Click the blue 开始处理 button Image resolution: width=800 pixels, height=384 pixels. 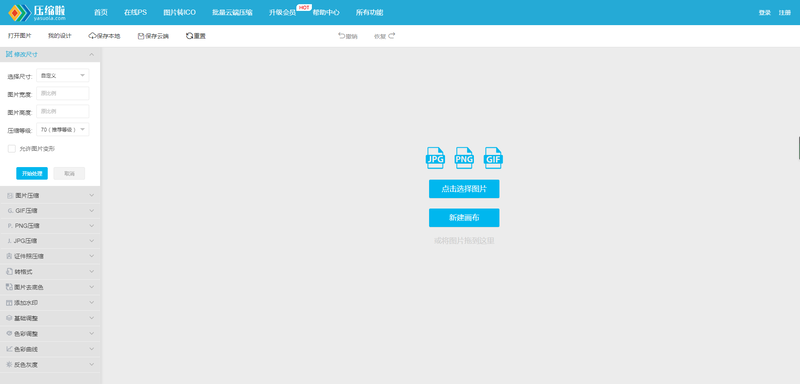(x=32, y=173)
